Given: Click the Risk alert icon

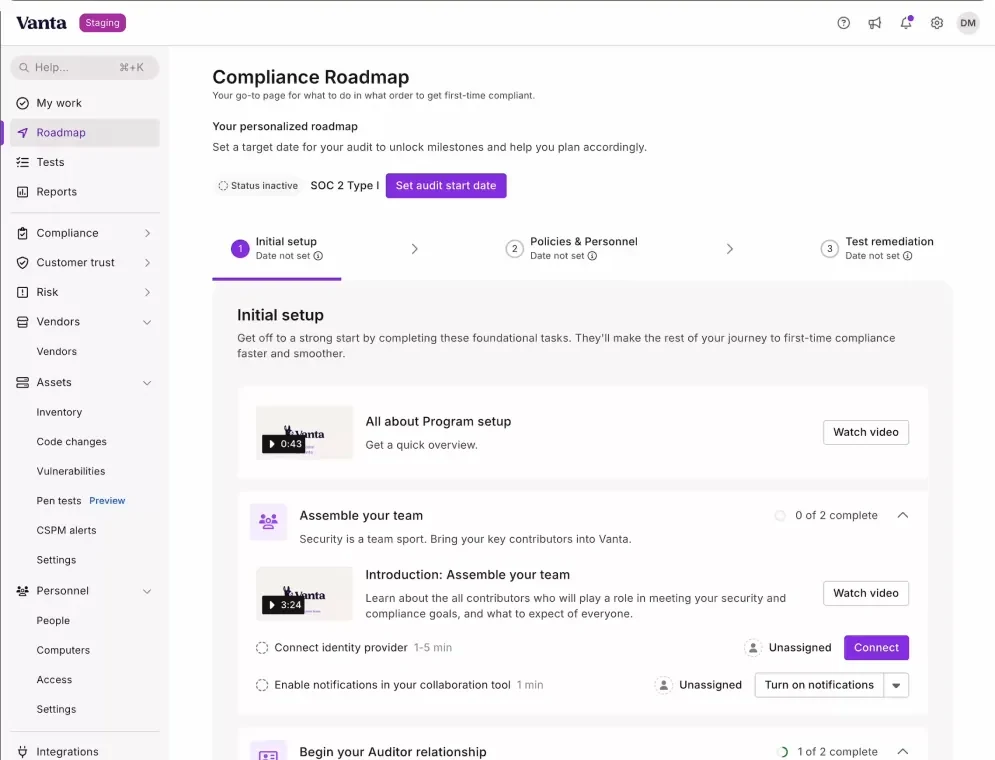Looking at the screenshot, I should click(x=22, y=292).
